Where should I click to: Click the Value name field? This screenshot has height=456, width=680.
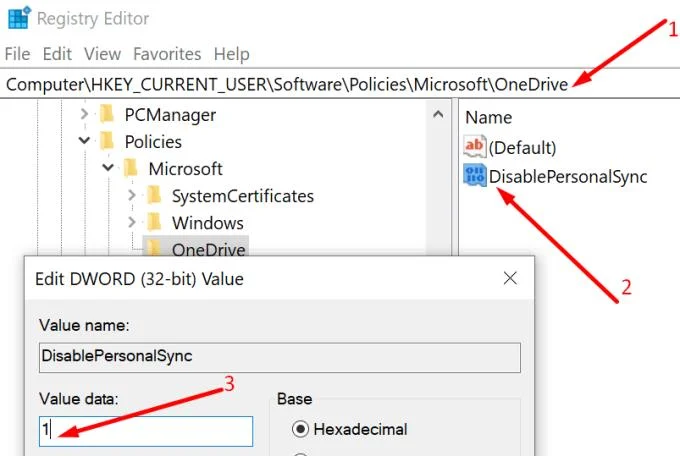[x=280, y=358]
